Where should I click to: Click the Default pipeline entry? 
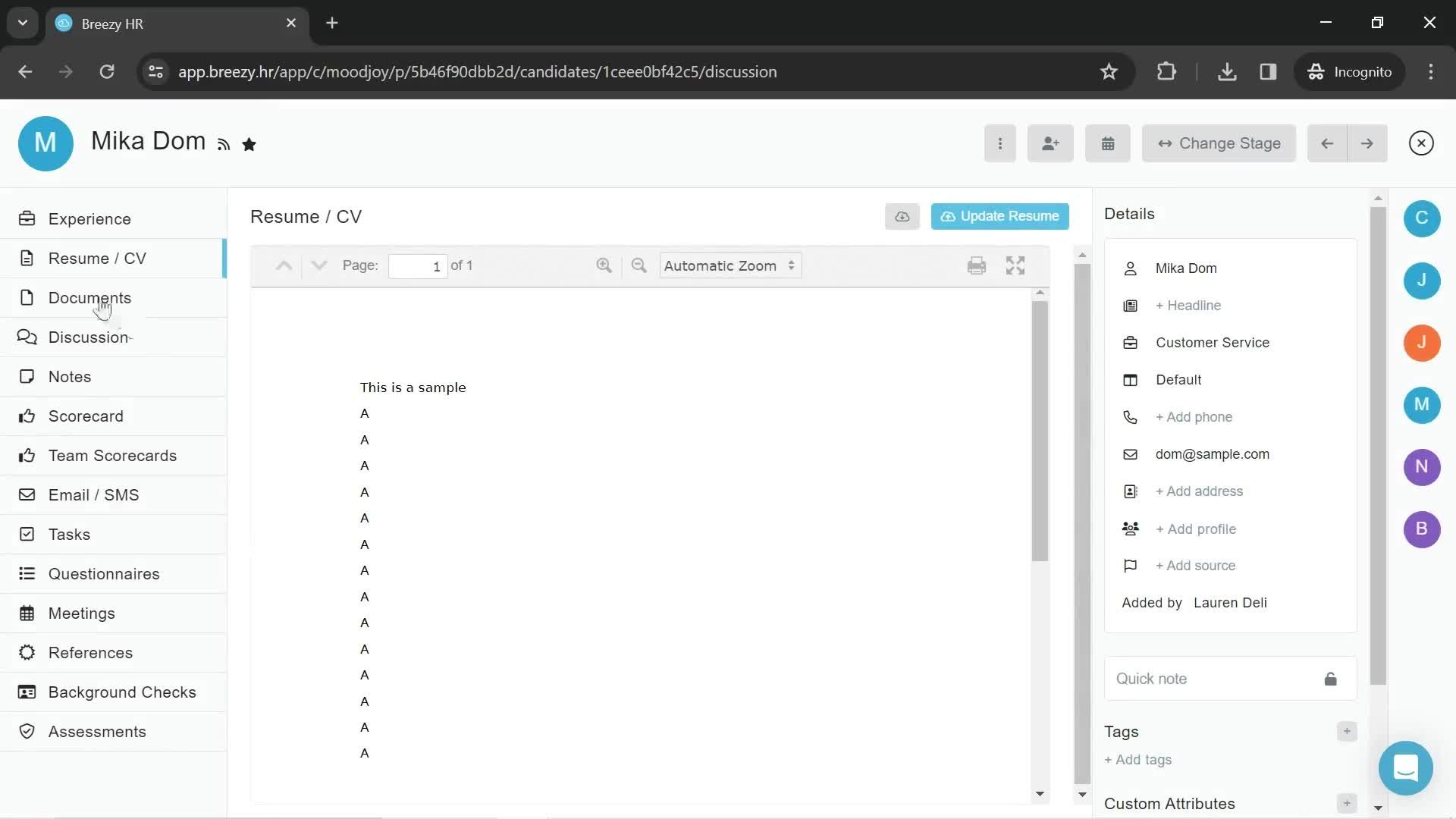point(1178,380)
